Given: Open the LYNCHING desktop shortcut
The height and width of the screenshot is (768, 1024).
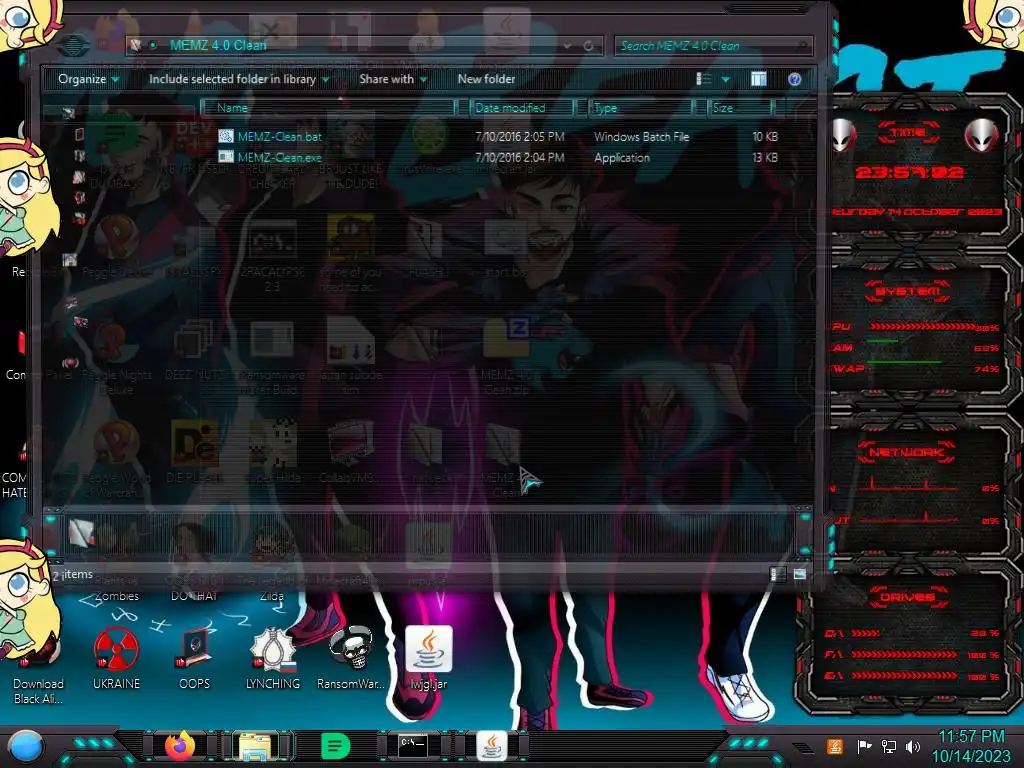Looking at the screenshot, I should (272, 658).
